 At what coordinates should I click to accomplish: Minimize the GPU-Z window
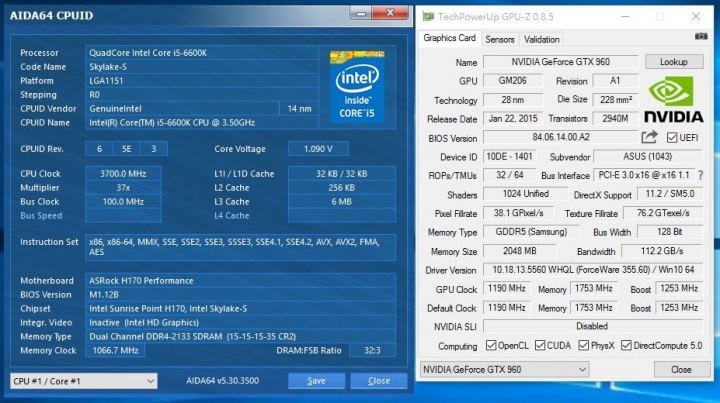click(625, 17)
